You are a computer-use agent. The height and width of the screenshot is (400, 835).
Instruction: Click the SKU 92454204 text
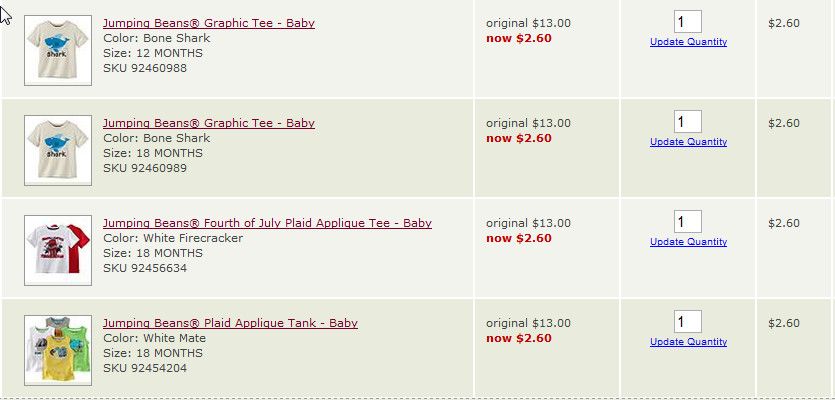point(144,368)
